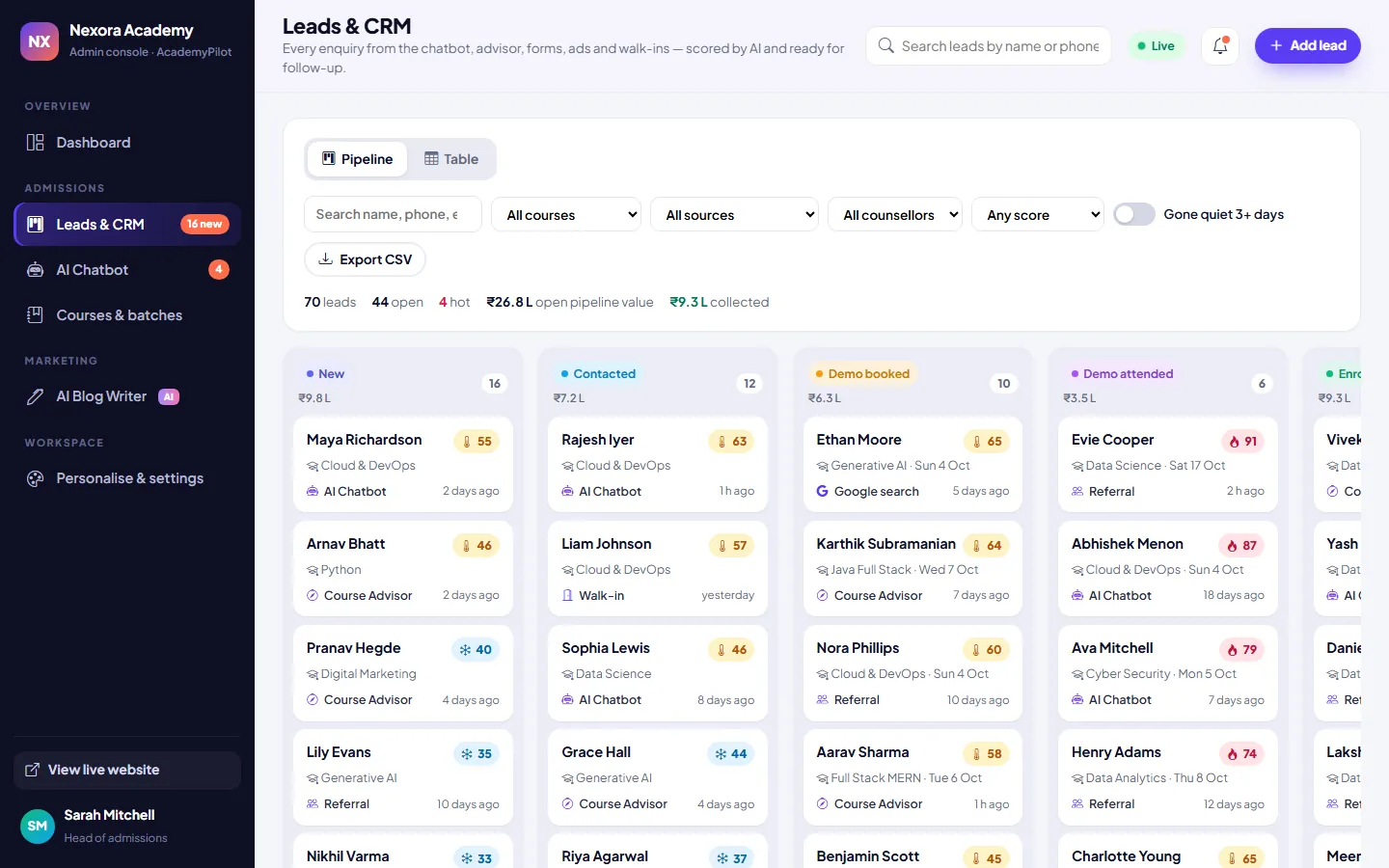Open Ava Mitchell lead card
This screenshot has width=1389, height=868.
click(x=1168, y=673)
